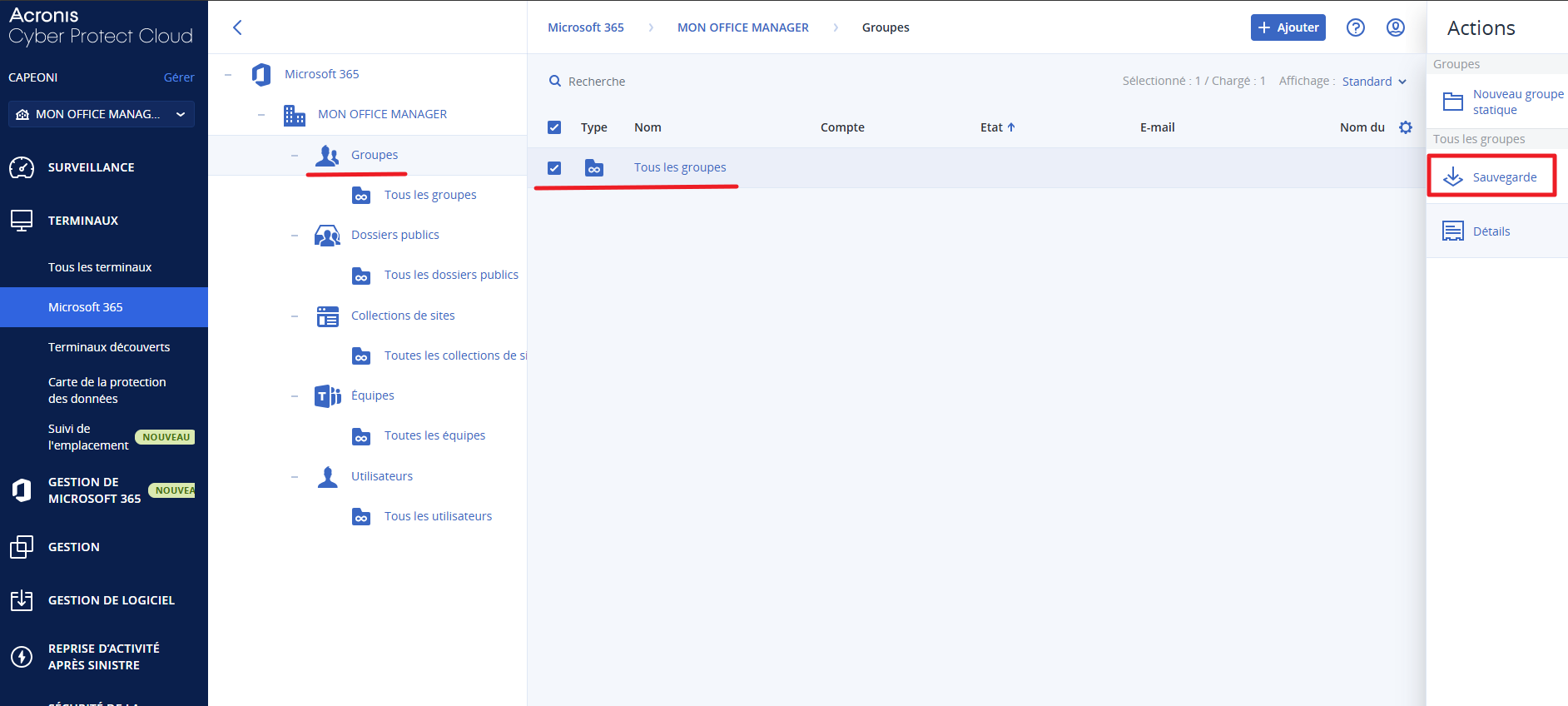This screenshot has height=706, width=1568.
Task: Click the MON OFFICE MANAGER building icon
Action: click(x=295, y=115)
